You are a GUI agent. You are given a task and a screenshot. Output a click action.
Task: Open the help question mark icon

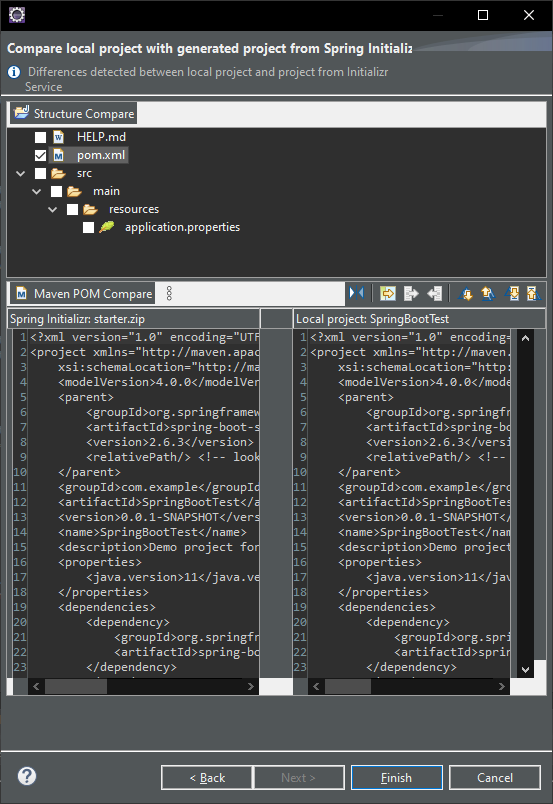click(x=27, y=776)
